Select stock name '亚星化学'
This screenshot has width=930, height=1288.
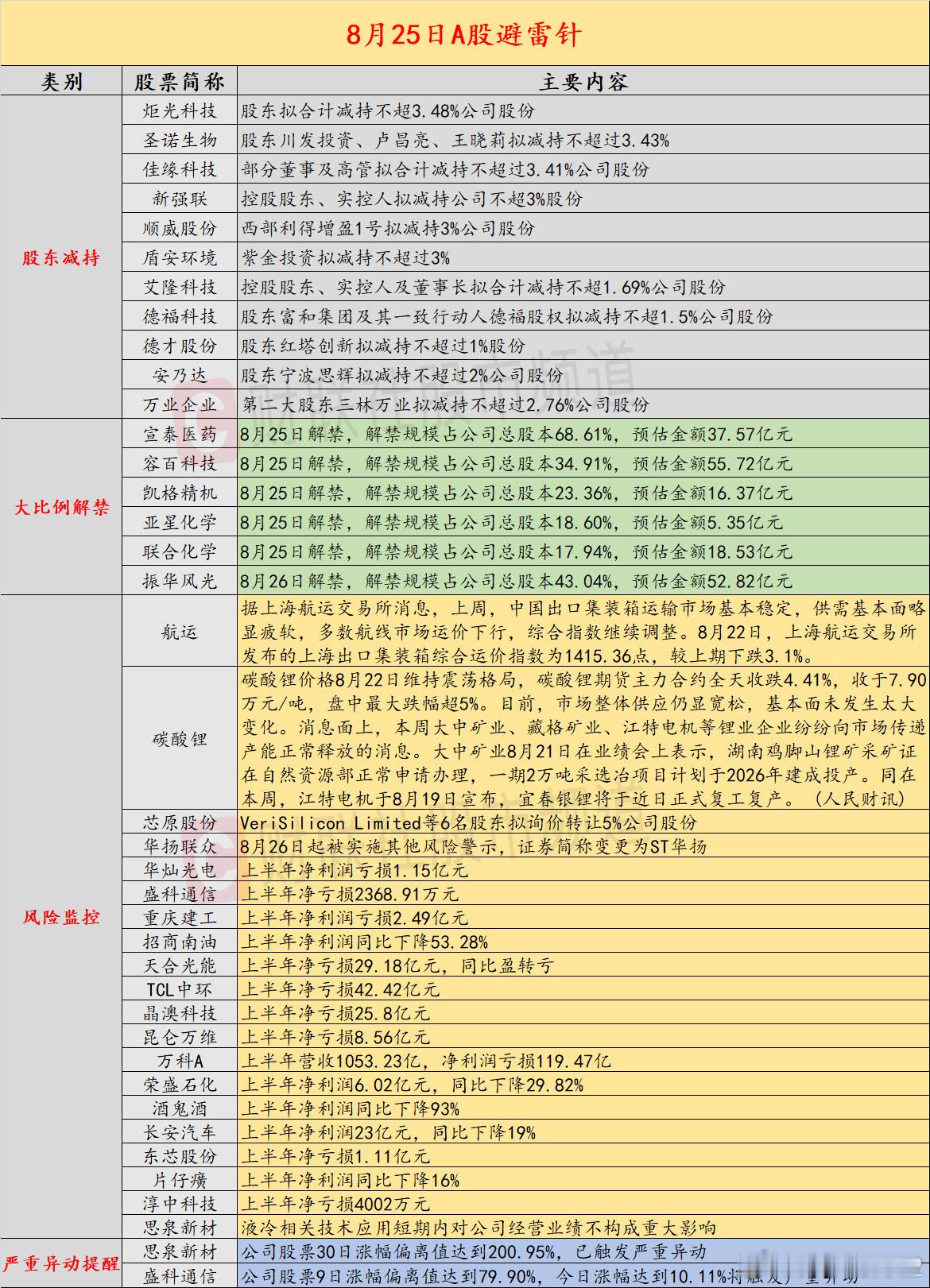180,522
